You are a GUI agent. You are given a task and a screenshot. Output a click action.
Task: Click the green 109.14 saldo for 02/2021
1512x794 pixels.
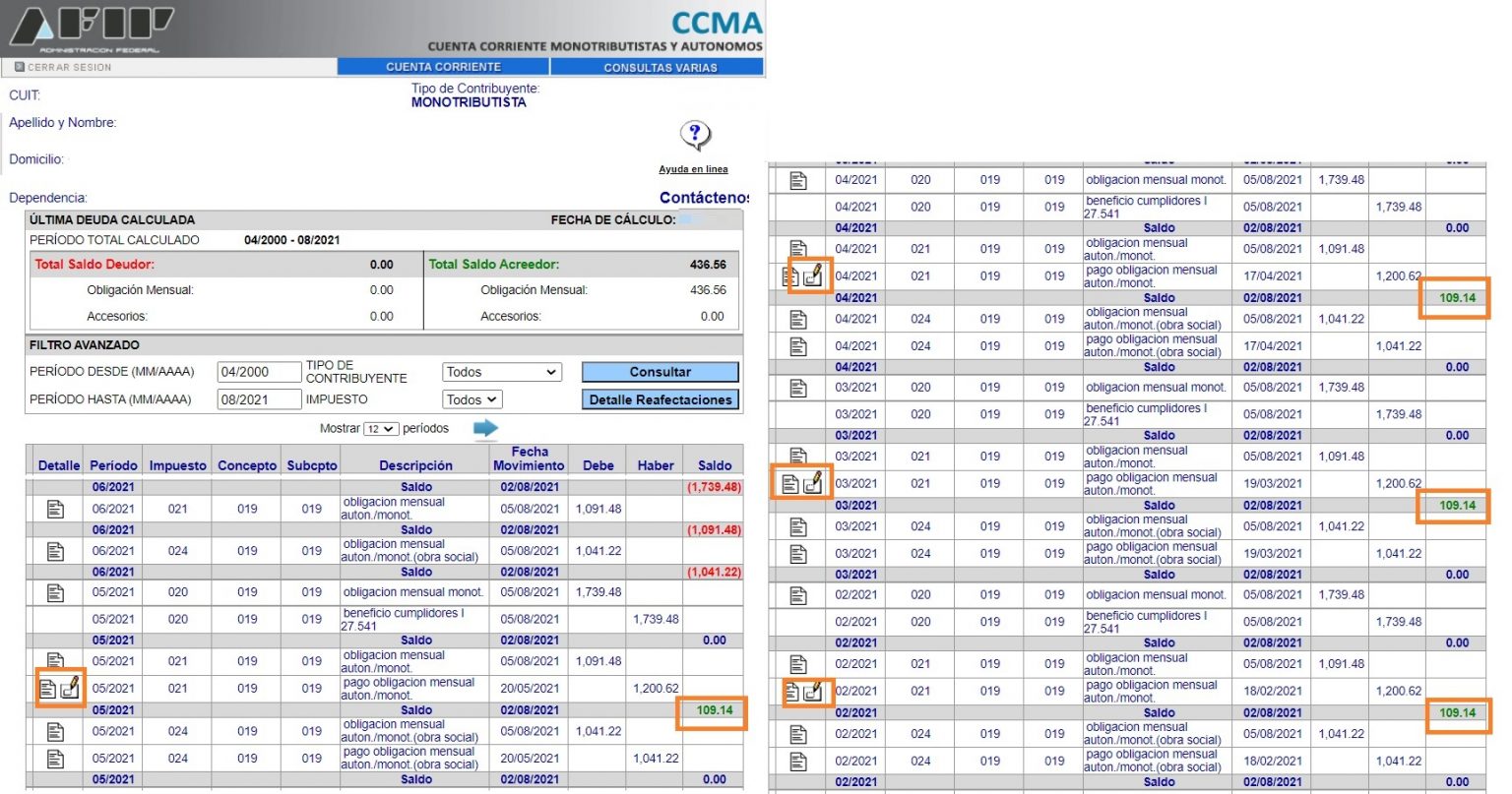pyautogui.click(x=1458, y=713)
